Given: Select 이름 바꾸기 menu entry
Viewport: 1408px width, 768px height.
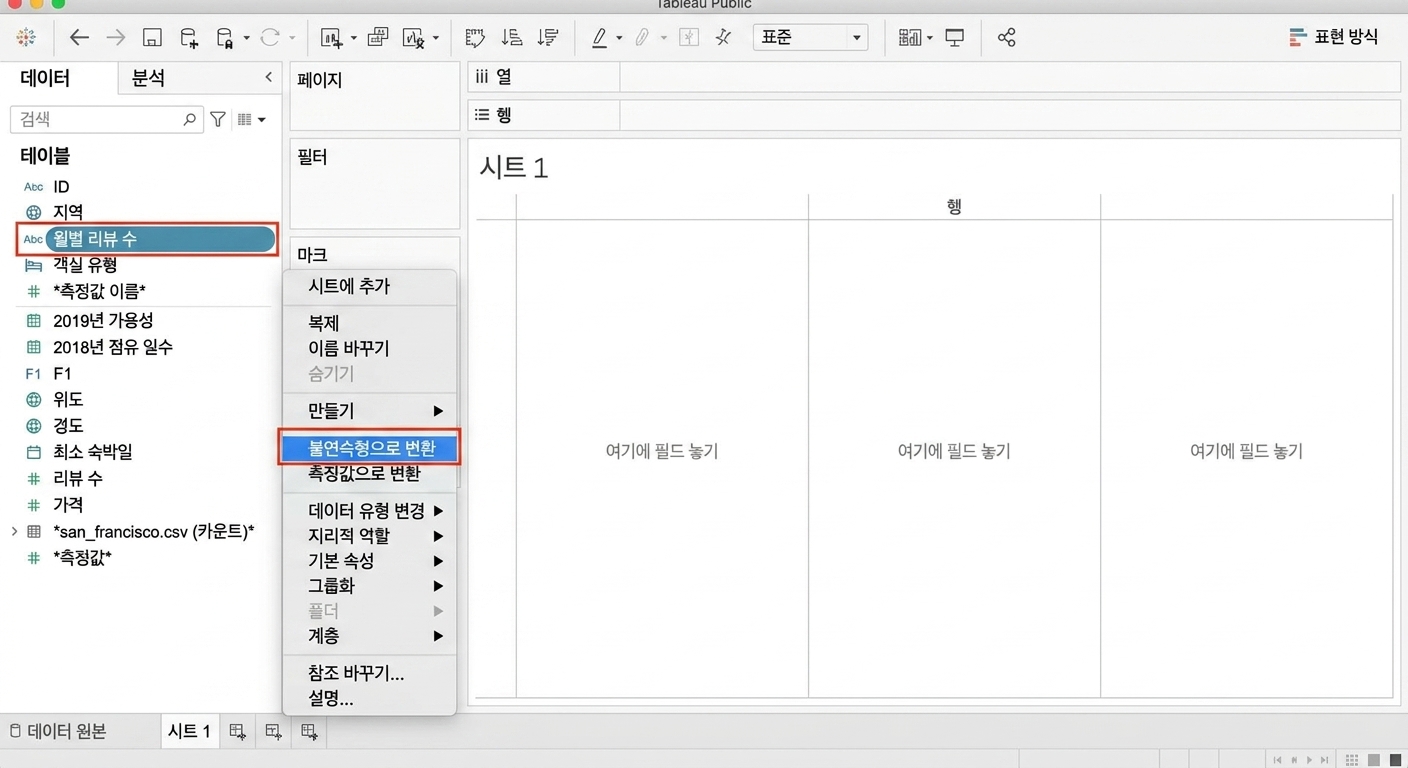Looking at the screenshot, I should tap(370, 348).
